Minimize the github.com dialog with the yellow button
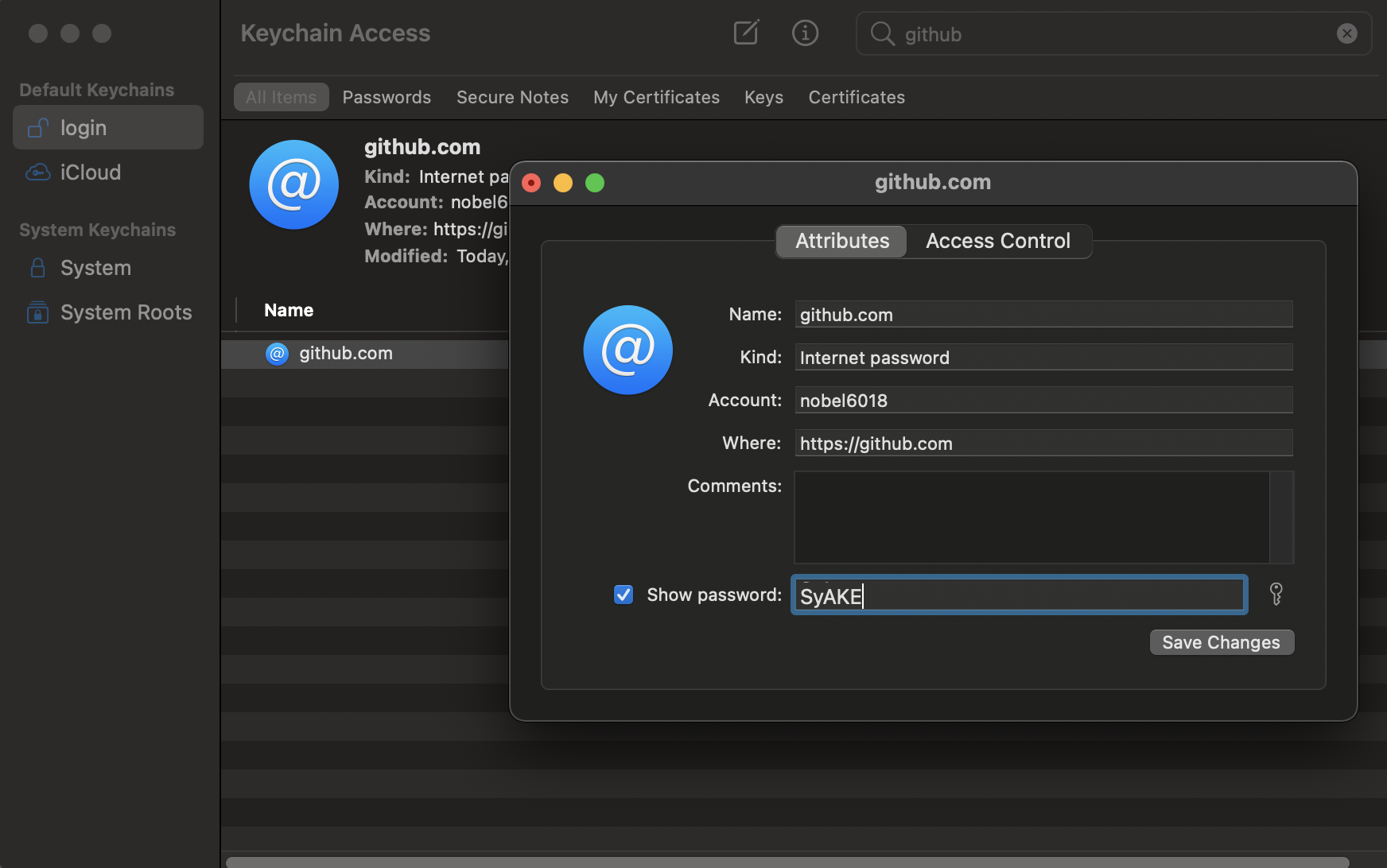 [x=563, y=183]
